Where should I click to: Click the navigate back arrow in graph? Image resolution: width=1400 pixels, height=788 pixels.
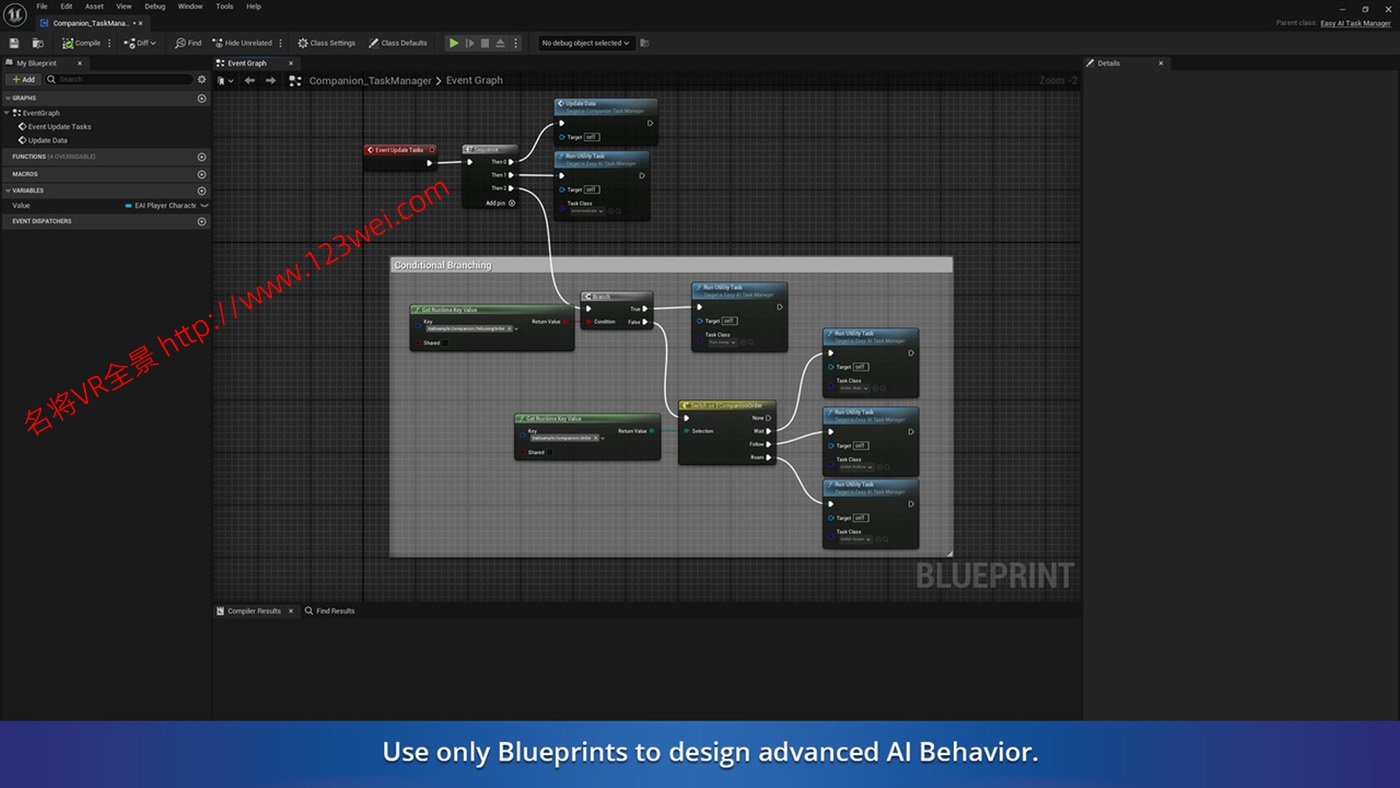point(250,80)
